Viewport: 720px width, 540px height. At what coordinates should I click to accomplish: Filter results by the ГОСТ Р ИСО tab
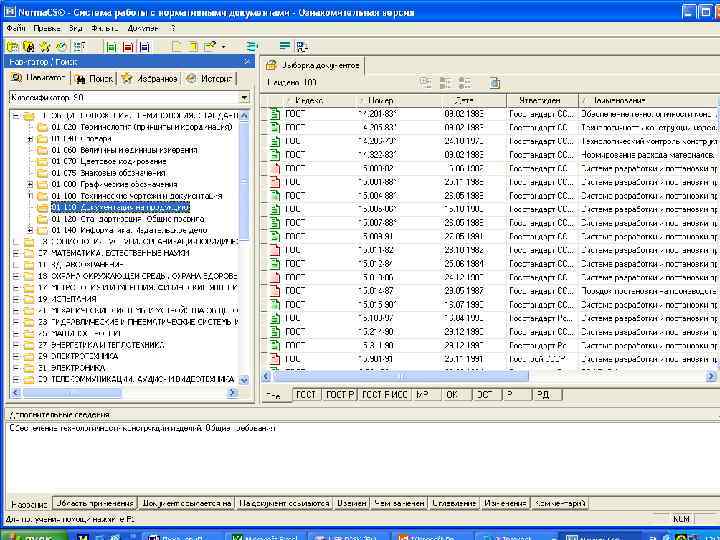tap(384, 395)
